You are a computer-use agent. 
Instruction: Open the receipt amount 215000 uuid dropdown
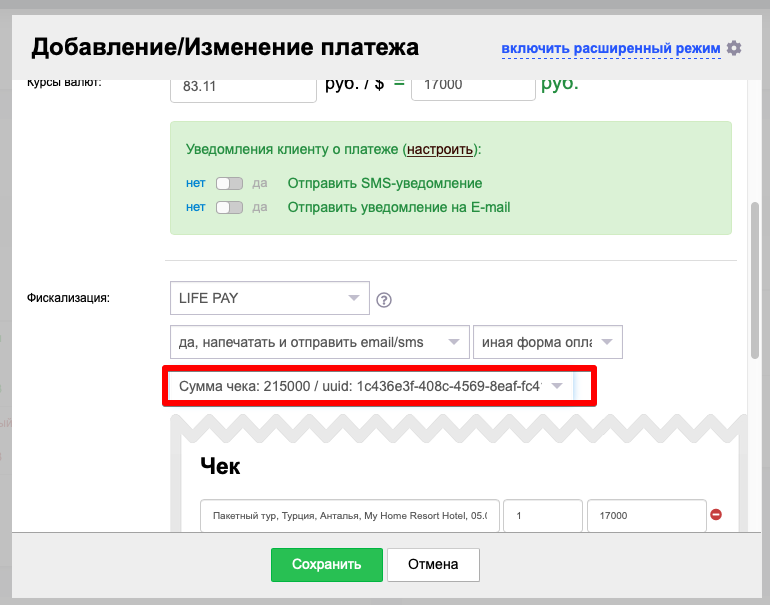(x=371, y=386)
